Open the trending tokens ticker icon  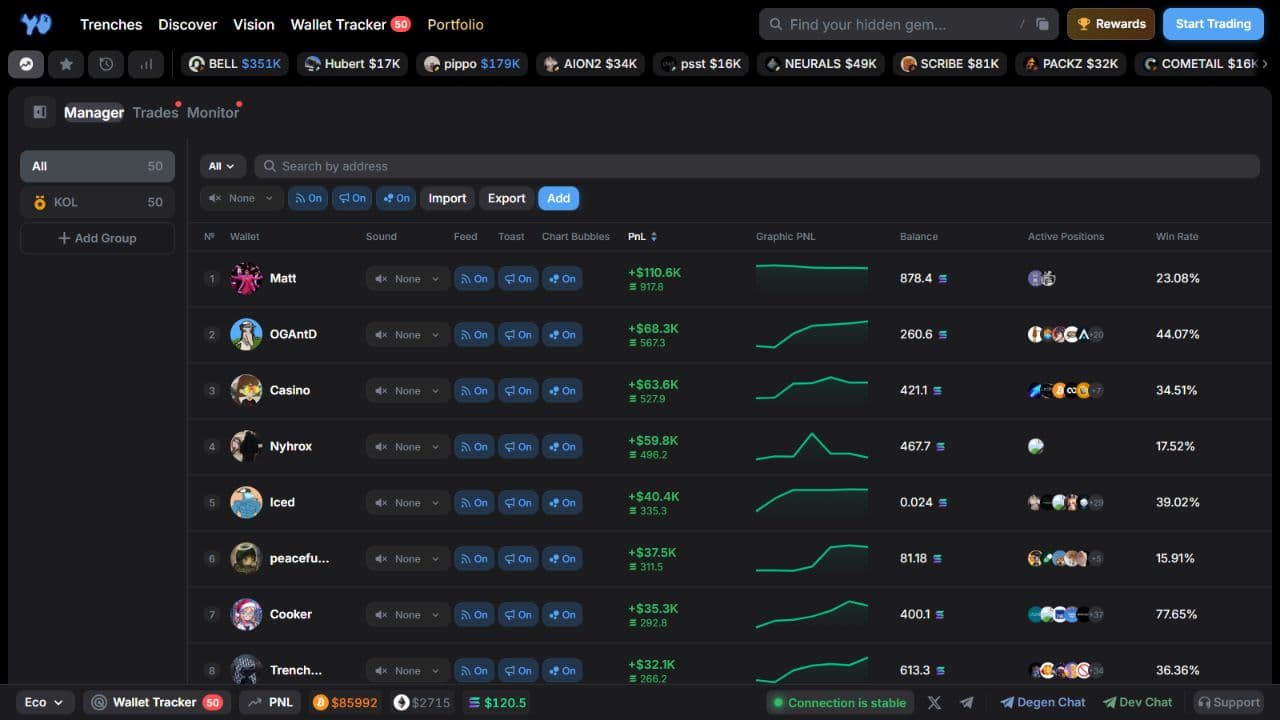pos(26,64)
